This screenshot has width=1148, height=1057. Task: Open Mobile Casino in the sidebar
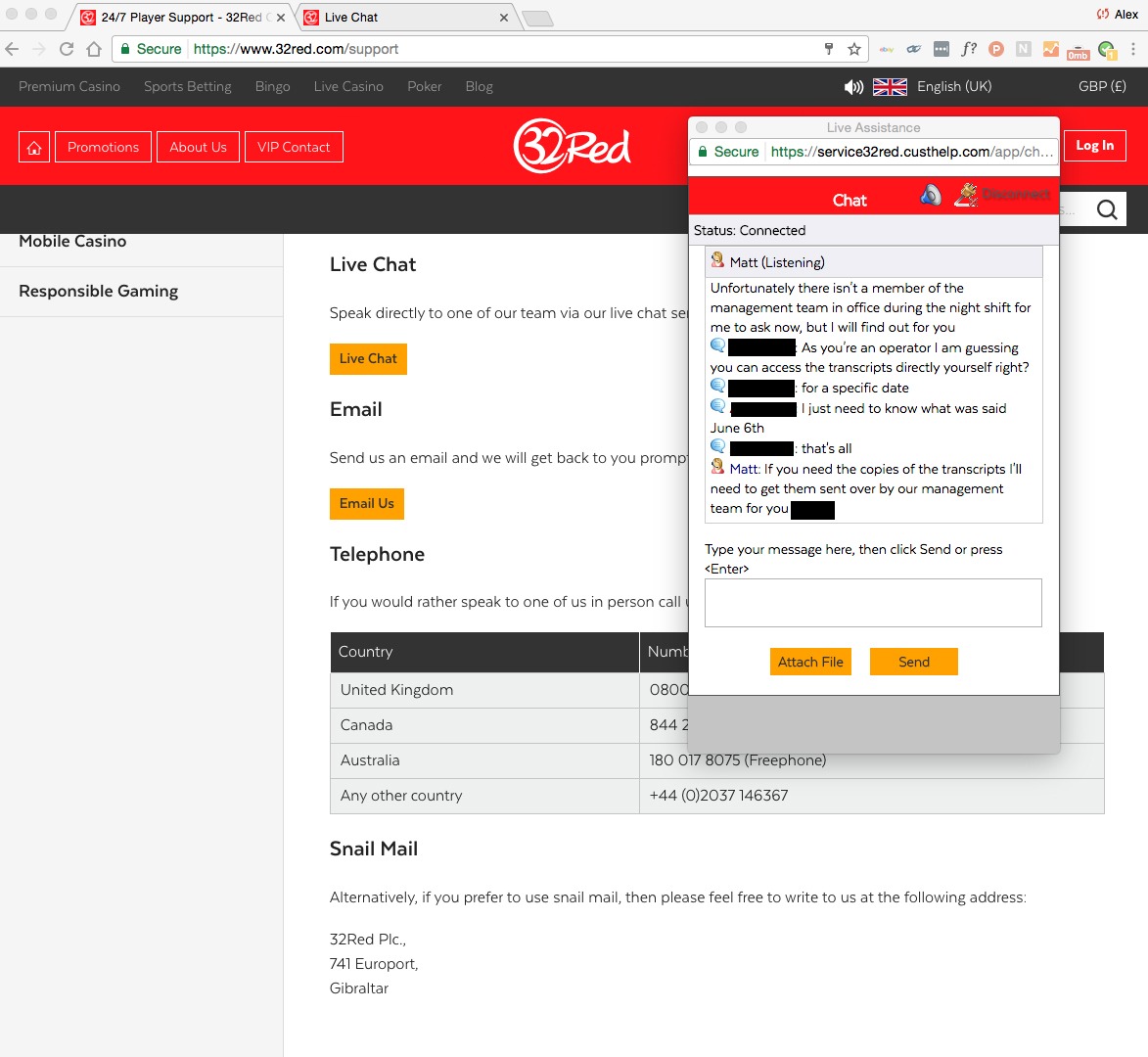pyautogui.click(x=72, y=241)
